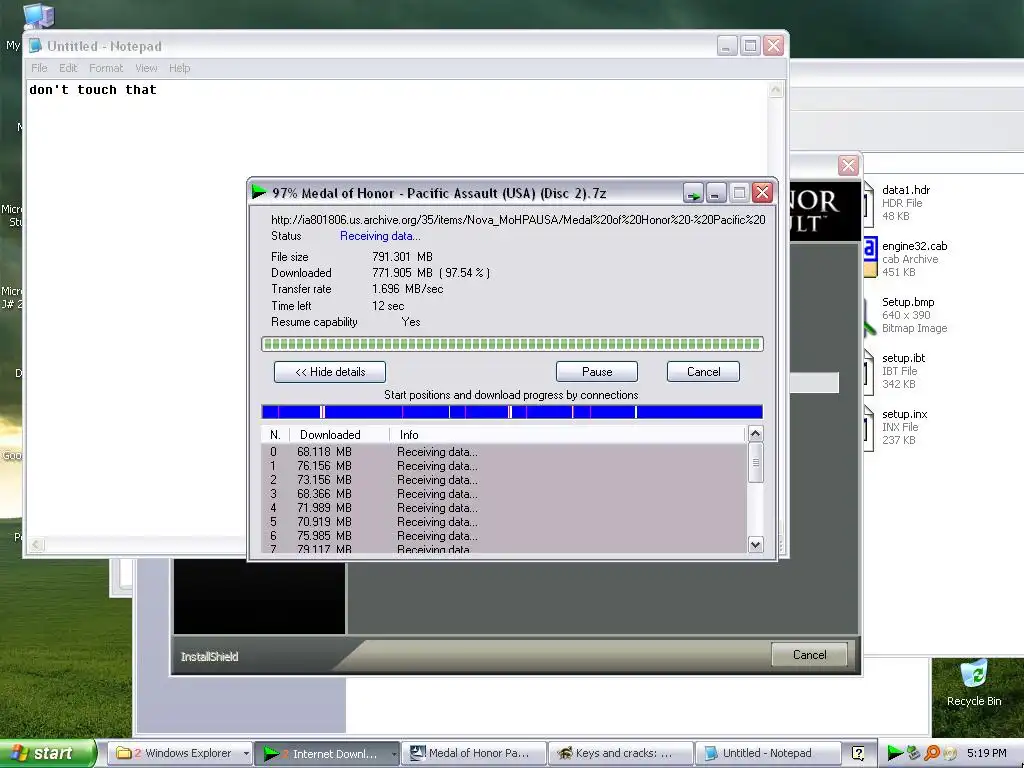Open the engine32.cab file icon in Explorer
This screenshot has height=768, width=1024.
[870, 258]
